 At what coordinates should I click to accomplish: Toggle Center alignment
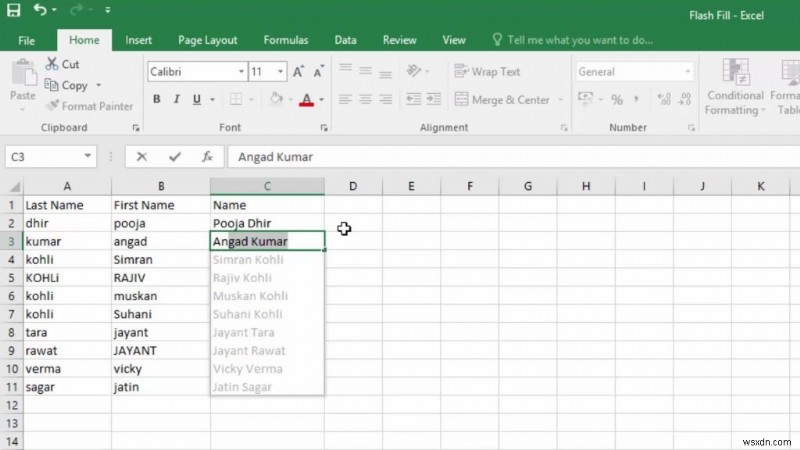pos(365,99)
